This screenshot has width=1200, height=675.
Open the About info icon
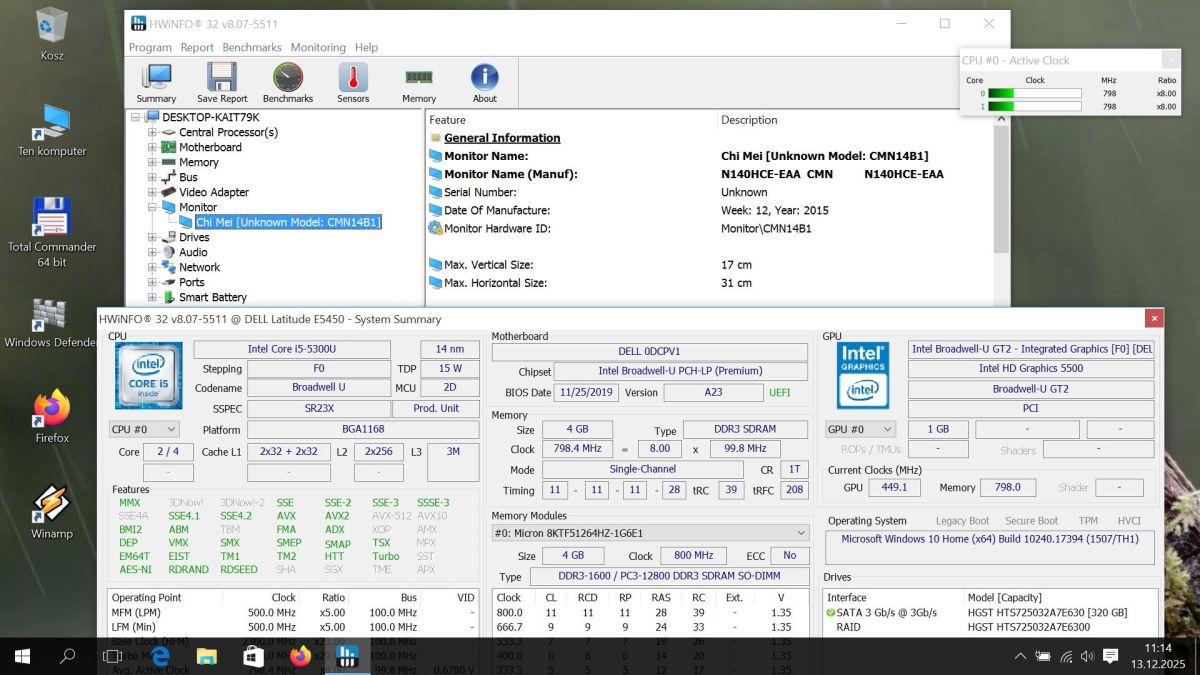485,83
